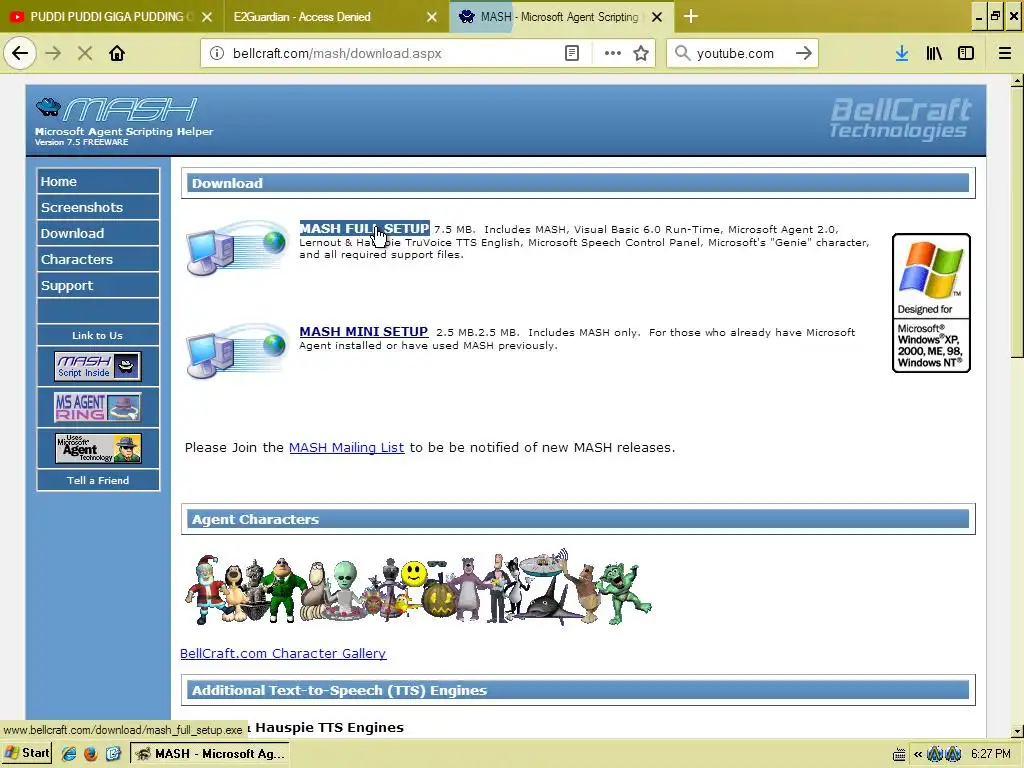
Task: Bookmark this page with the star icon
Action: [641, 53]
